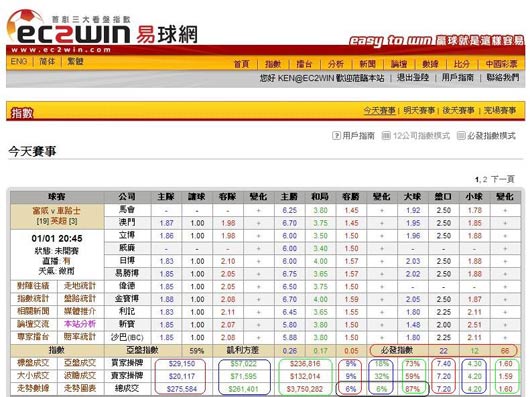
Task: Open 指數統計 link
Action: pyautogui.click(x=33, y=299)
